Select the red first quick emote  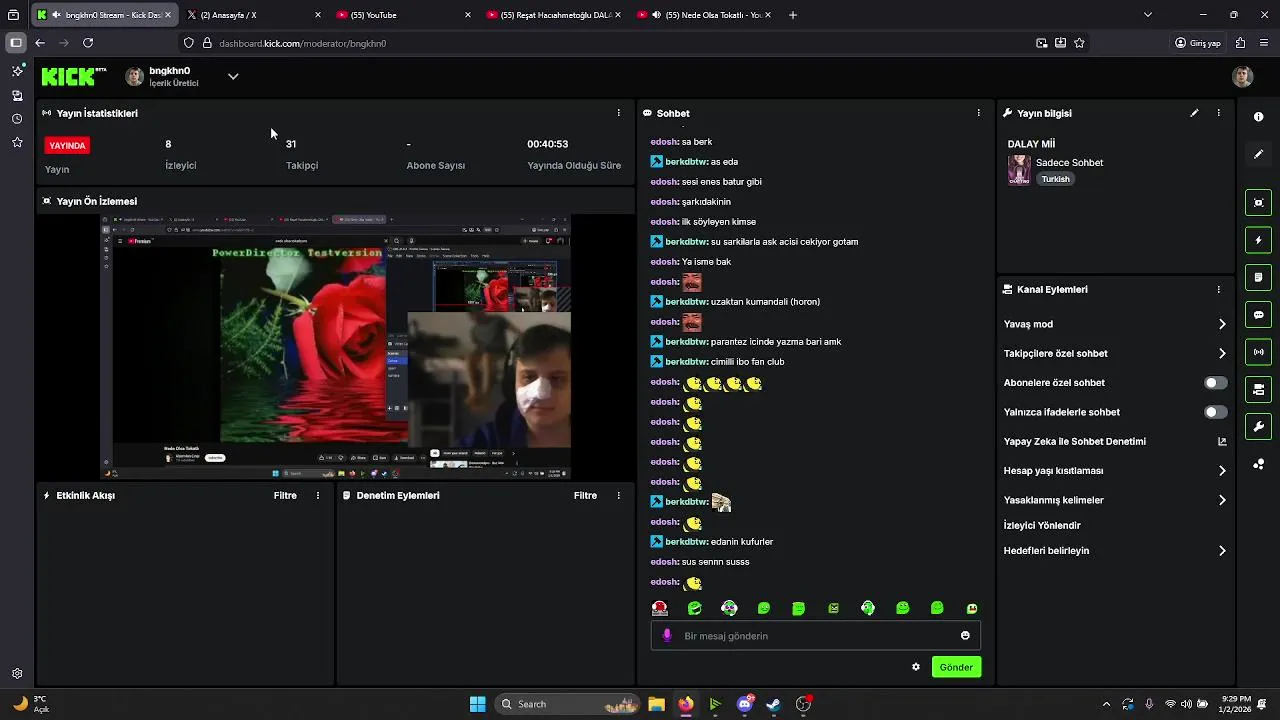[x=660, y=608]
